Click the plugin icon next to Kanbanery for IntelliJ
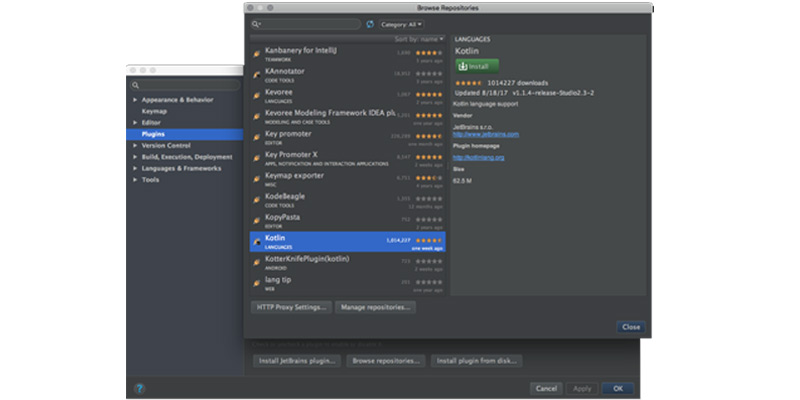Screen dimensions: 800x400 point(257,54)
